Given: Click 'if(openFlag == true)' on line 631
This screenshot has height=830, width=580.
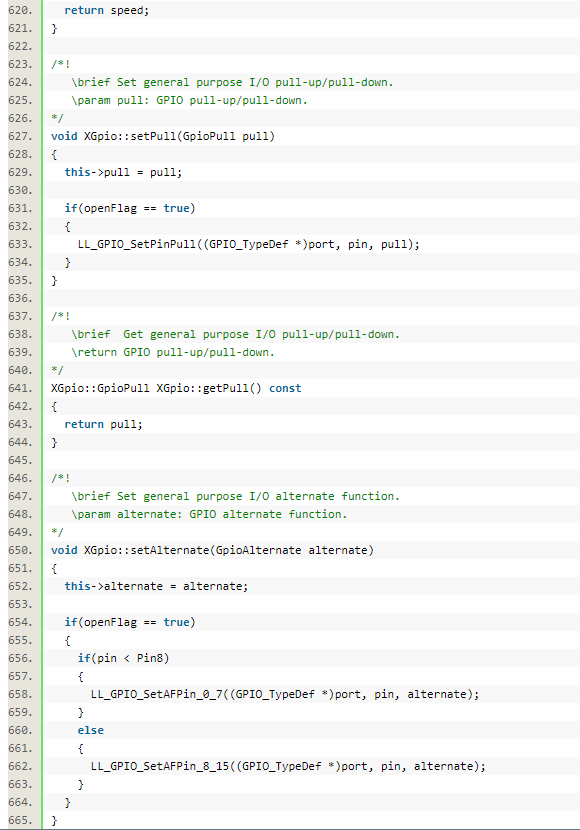Looking at the screenshot, I should coord(130,208).
